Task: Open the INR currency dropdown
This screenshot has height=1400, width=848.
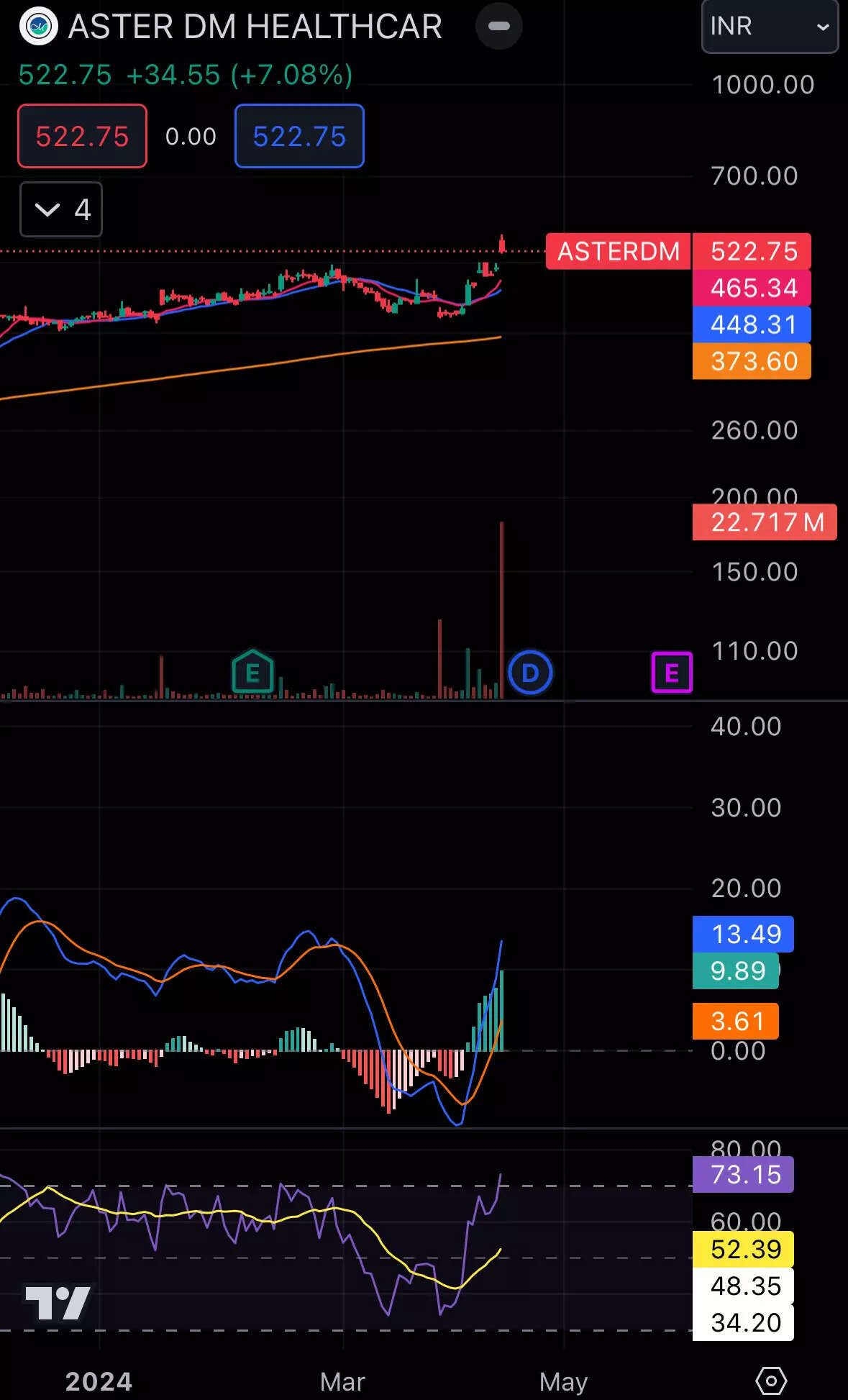Action: (x=770, y=27)
